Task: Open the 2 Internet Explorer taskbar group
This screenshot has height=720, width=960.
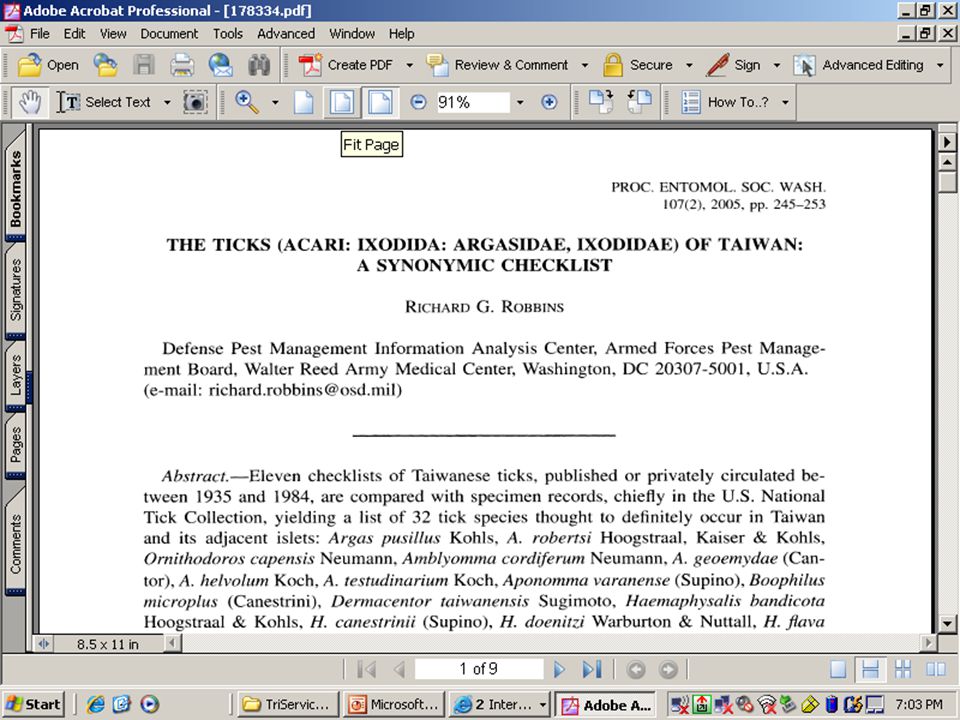Action: [x=499, y=705]
